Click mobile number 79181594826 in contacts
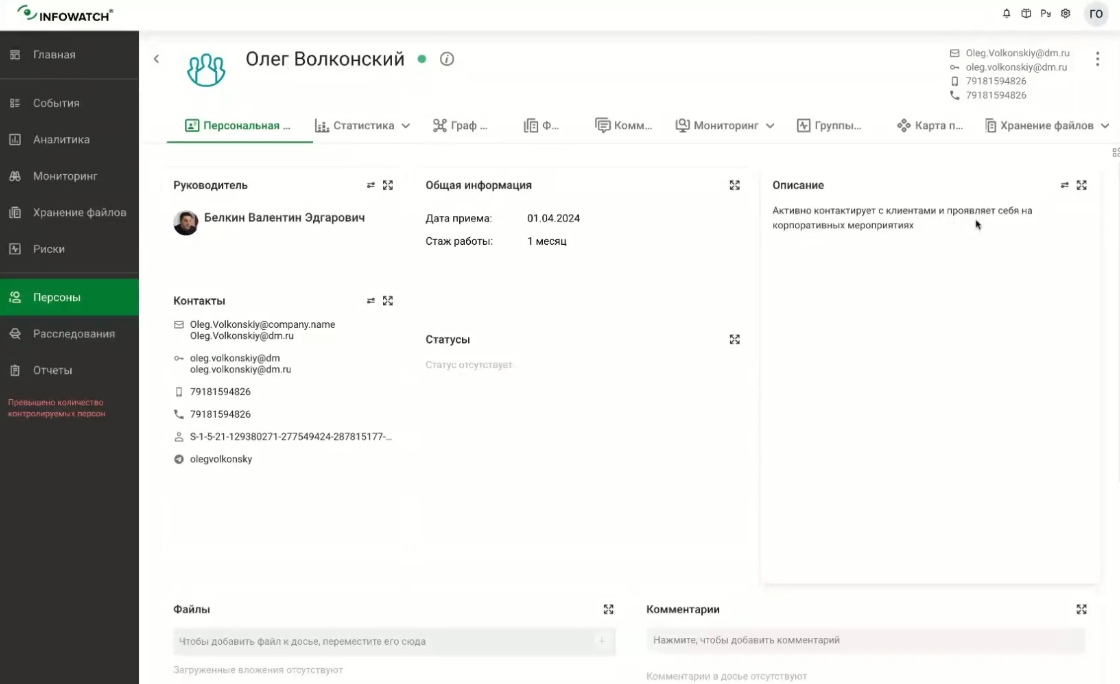Screen dimensions: 1120x684 point(220,391)
